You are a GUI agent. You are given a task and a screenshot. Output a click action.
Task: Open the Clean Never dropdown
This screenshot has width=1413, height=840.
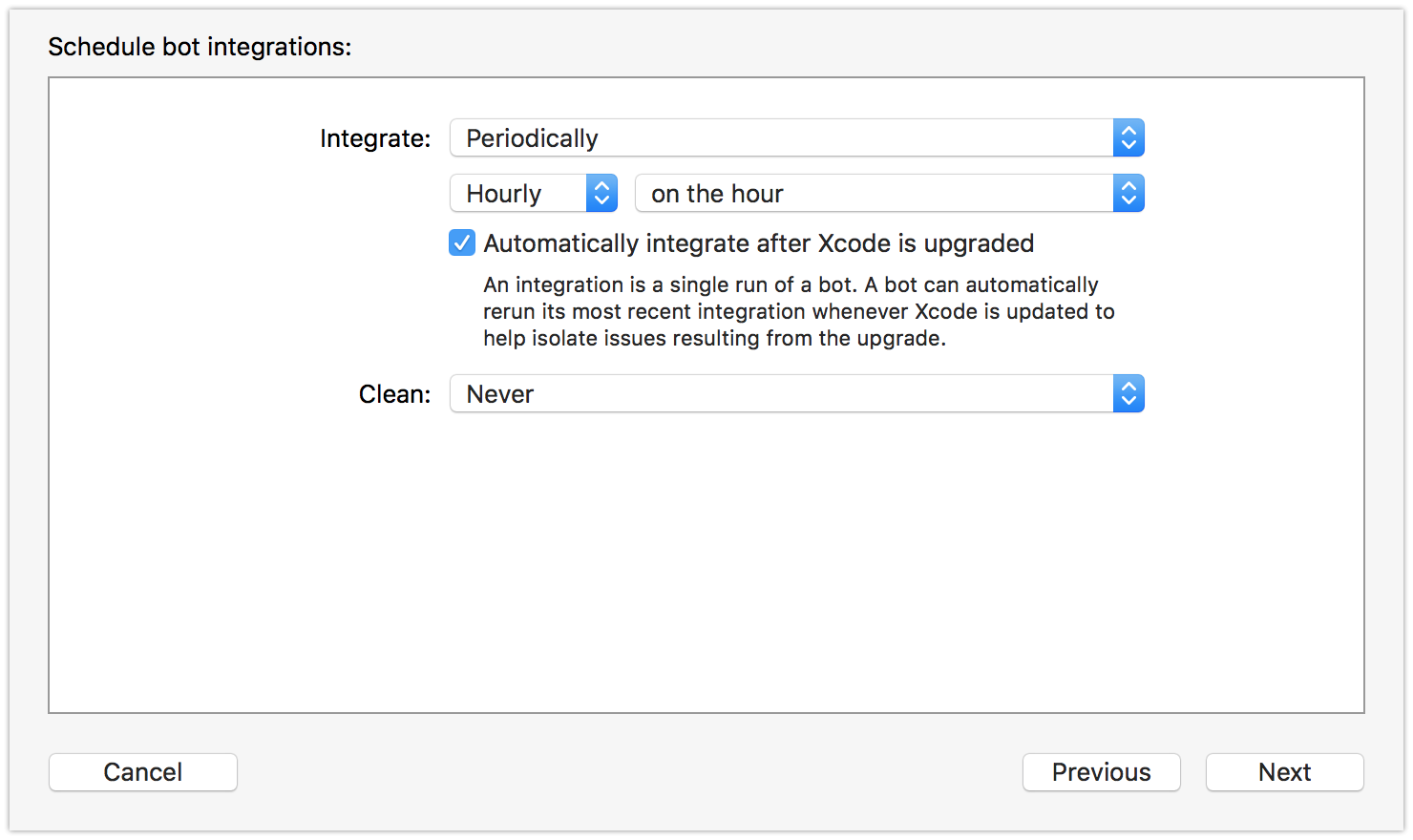point(796,394)
